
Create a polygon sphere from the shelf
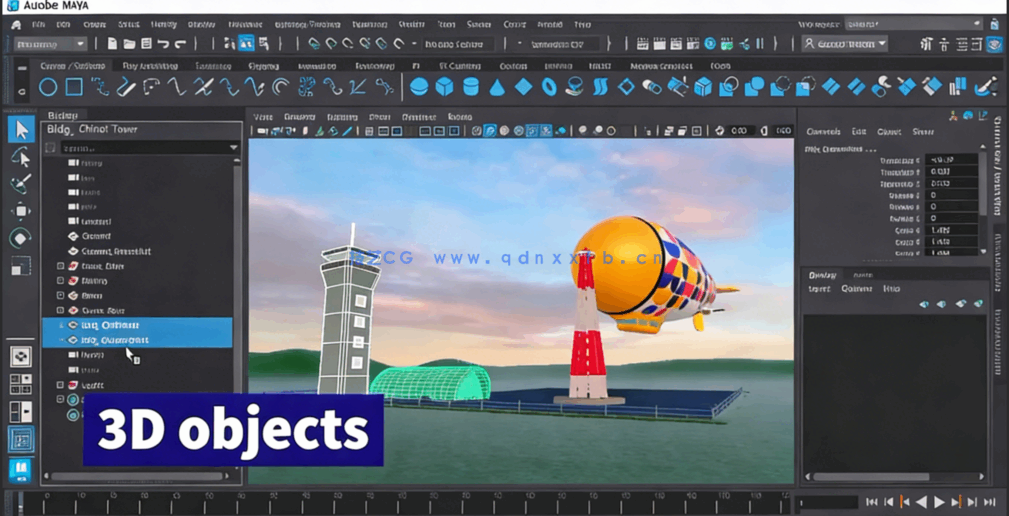click(419, 87)
